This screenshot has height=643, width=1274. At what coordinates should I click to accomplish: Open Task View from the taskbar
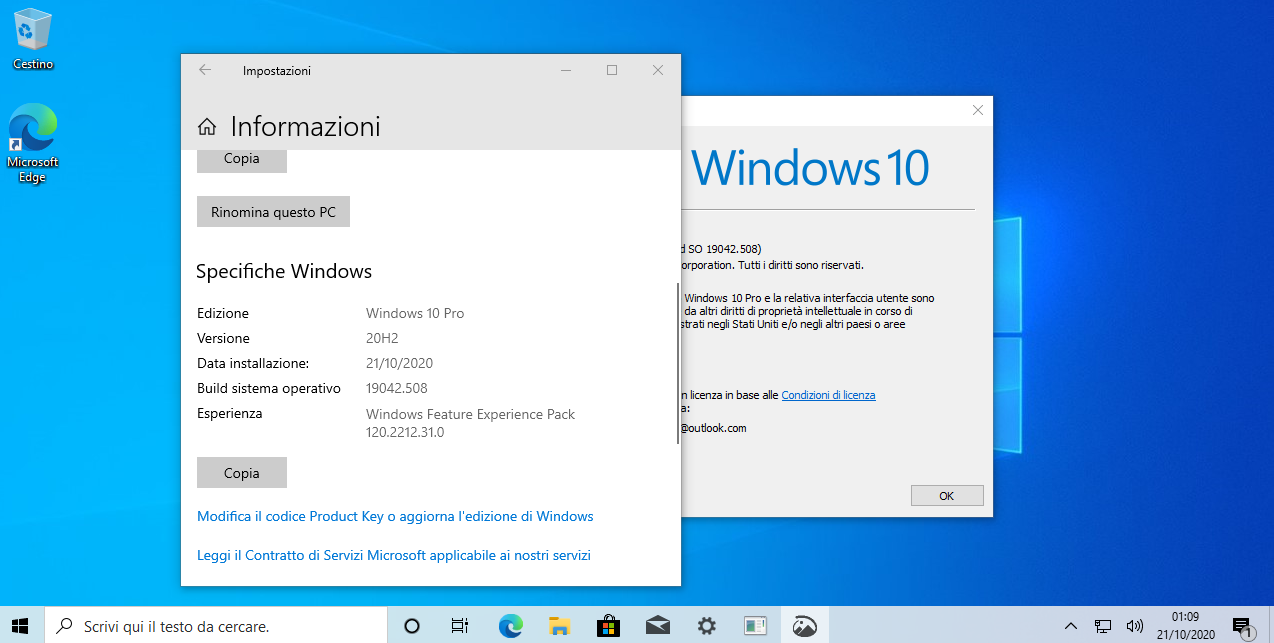click(459, 626)
